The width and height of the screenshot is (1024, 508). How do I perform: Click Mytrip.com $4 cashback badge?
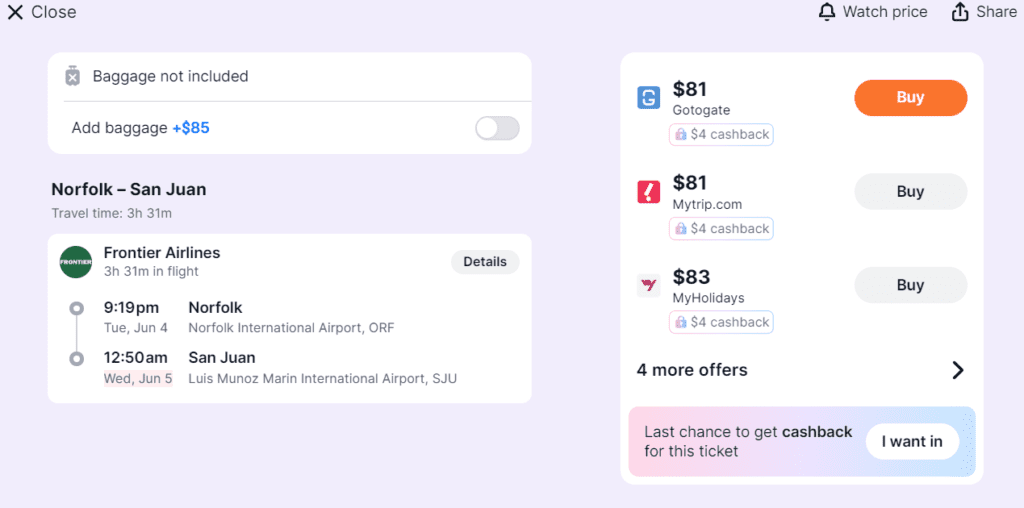pos(721,229)
